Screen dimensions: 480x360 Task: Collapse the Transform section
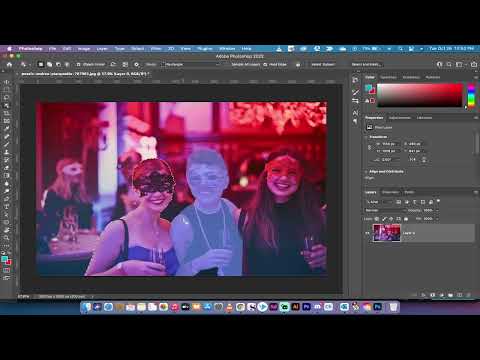tap(367, 137)
